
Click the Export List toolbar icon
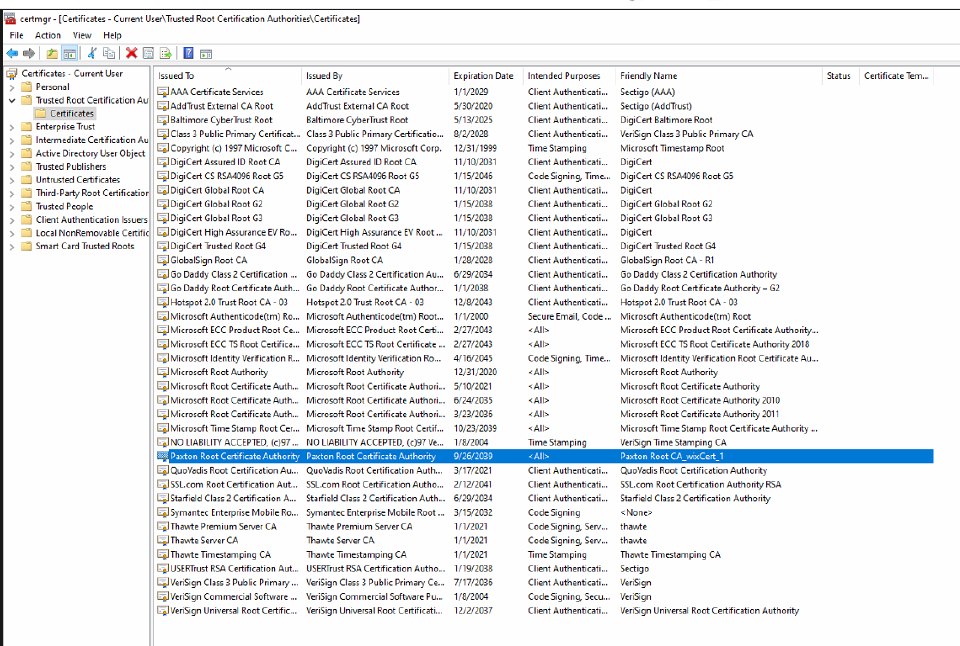click(x=165, y=54)
